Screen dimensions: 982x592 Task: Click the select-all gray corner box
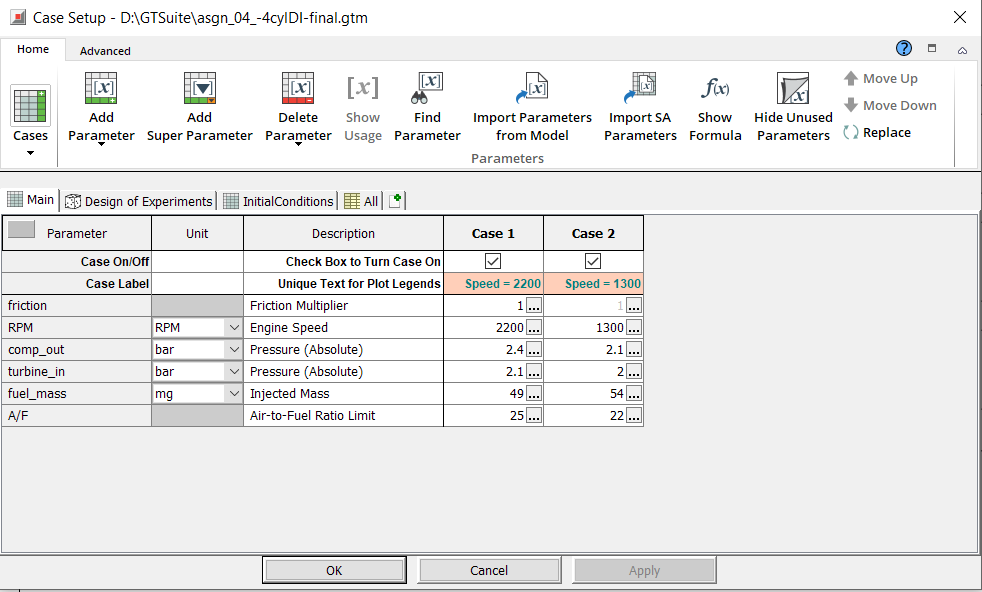tap(21, 229)
